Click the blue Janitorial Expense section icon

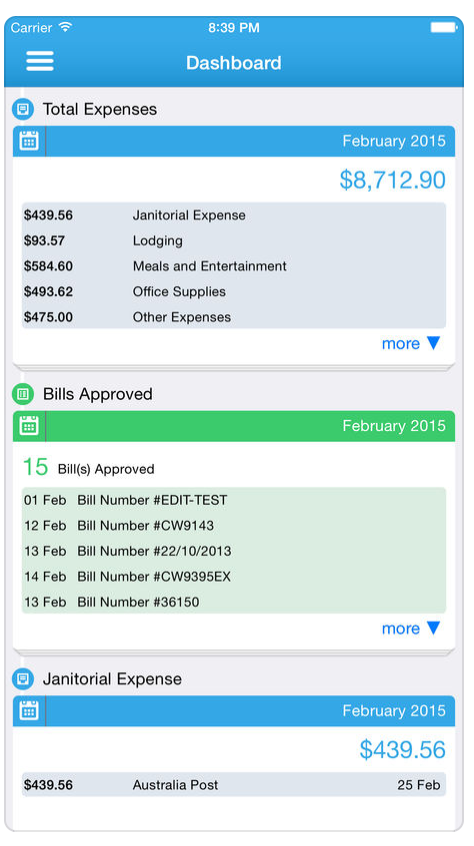click(23, 679)
